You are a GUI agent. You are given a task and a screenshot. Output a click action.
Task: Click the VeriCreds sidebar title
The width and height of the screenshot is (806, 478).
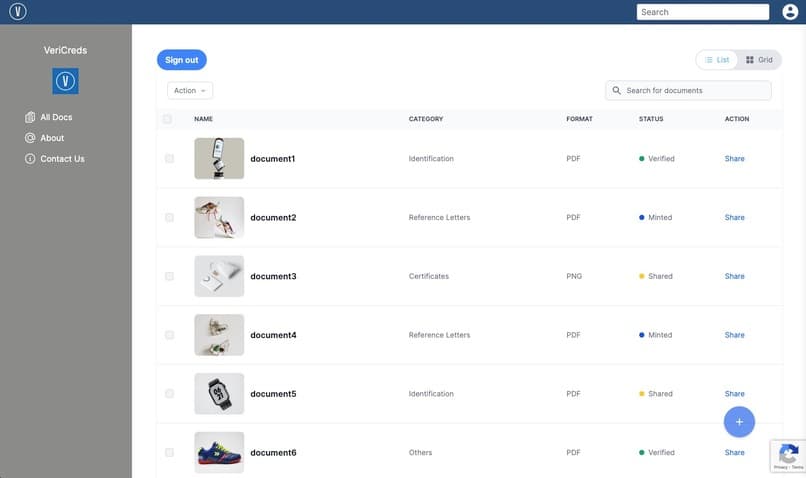tap(65, 50)
